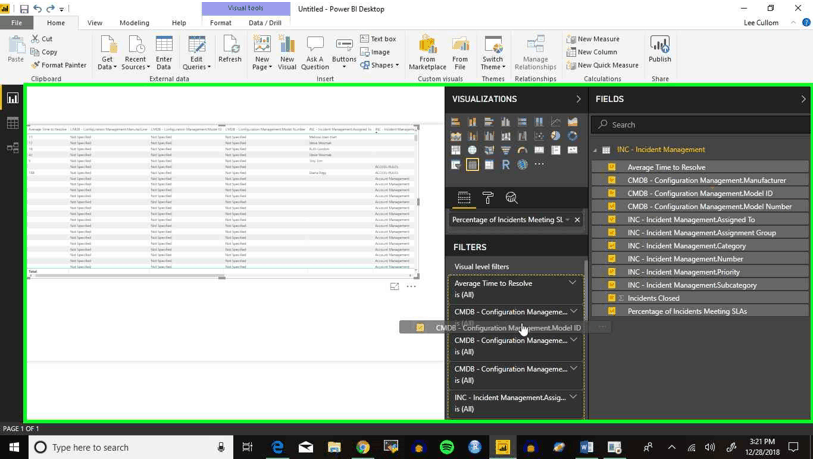
Task: Insert a Text box
Action: coord(378,39)
